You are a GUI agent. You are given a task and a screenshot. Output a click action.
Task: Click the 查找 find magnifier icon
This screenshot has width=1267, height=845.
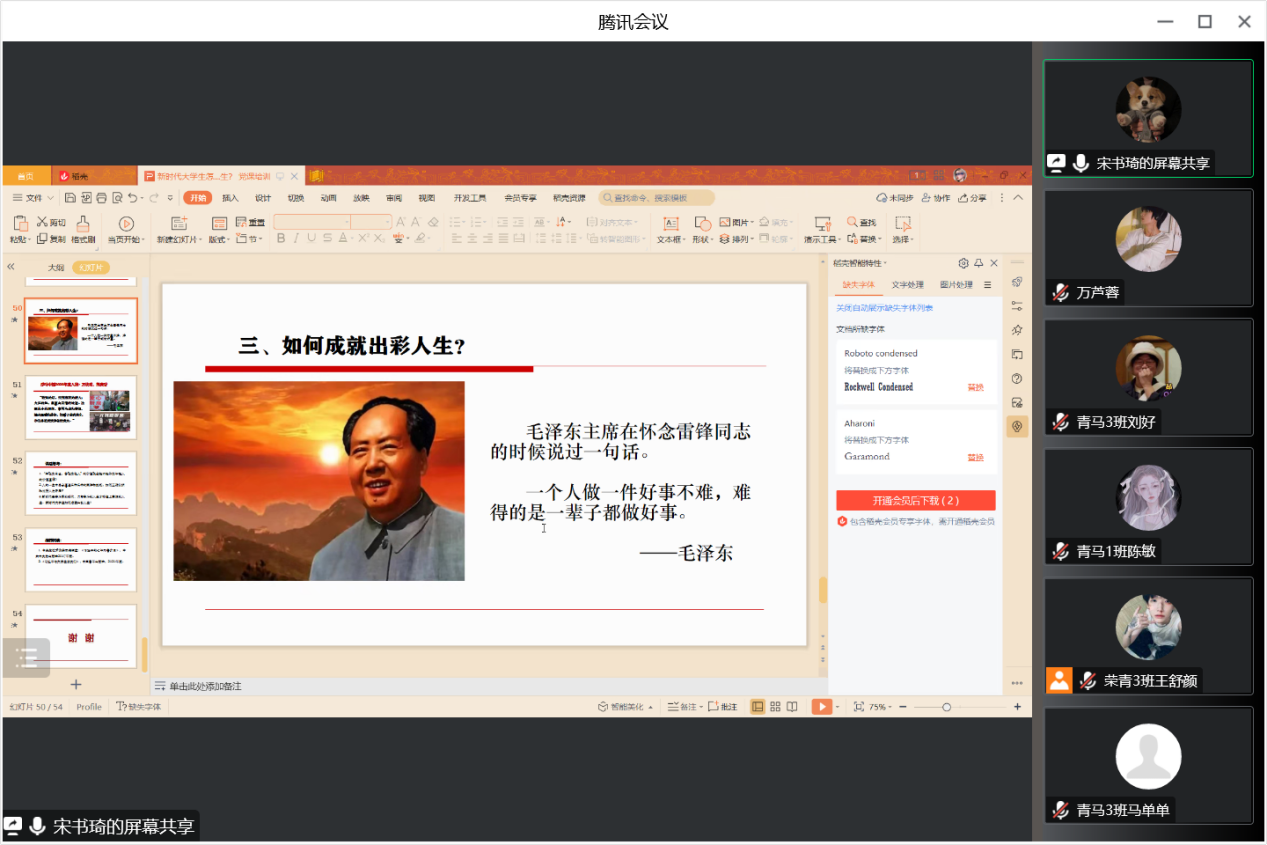coord(853,222)
